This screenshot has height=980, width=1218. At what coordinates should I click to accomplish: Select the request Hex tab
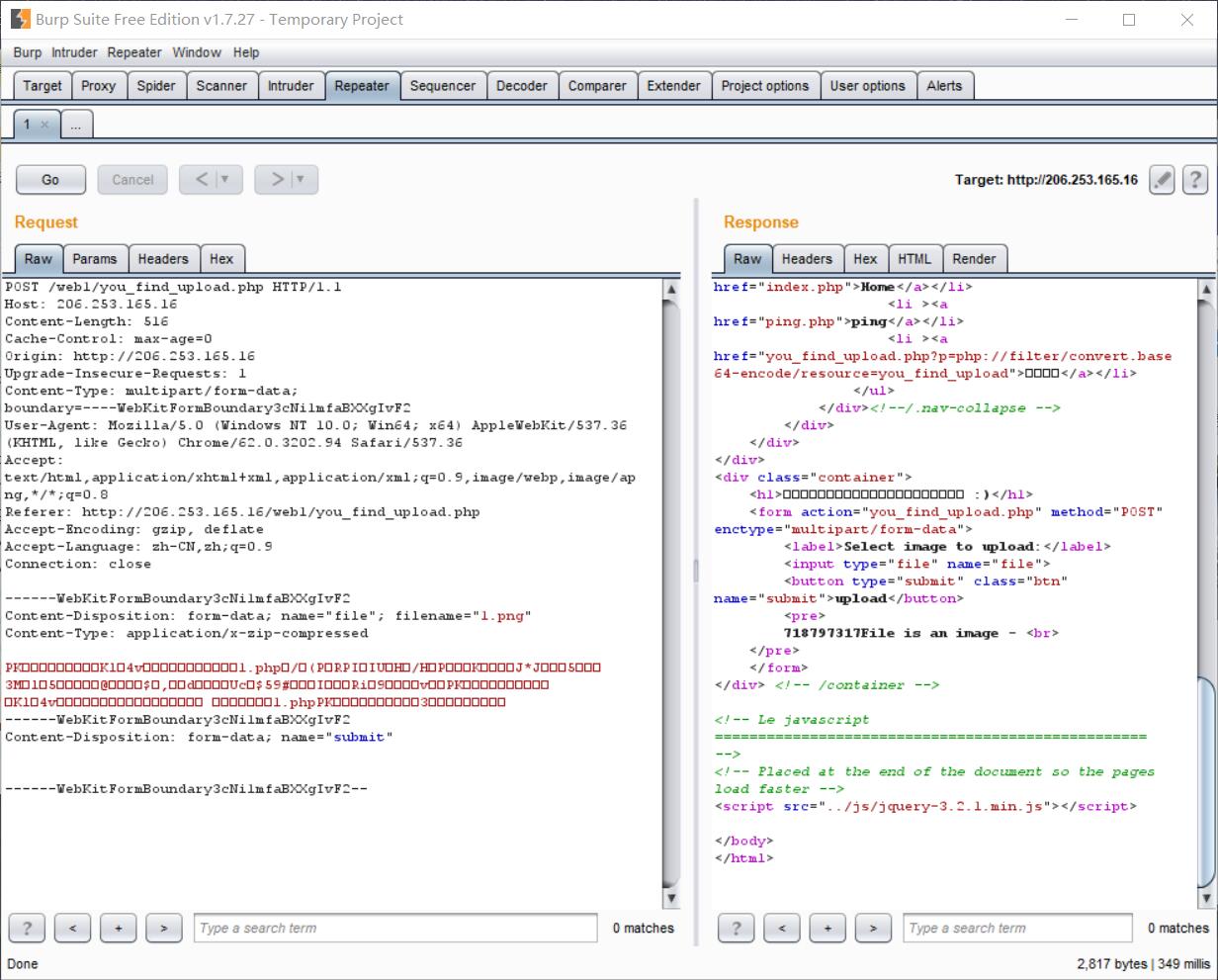click(x=221, y=259)
